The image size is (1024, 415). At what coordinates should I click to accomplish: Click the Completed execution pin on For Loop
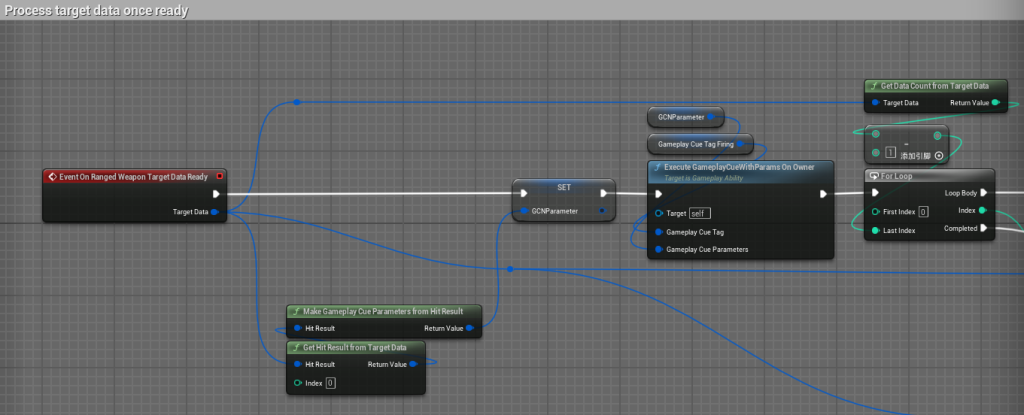click(983, 229)
